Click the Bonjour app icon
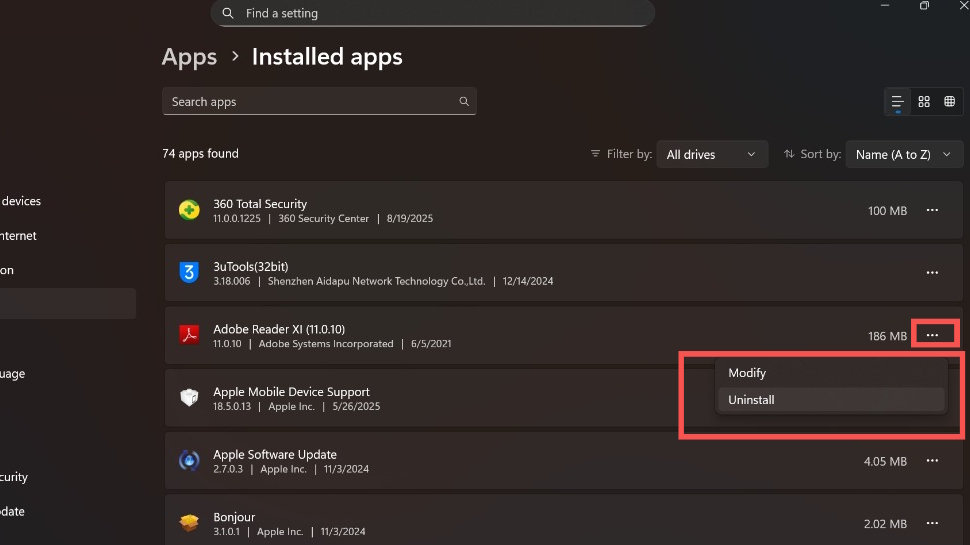Viewport: 970px width, 545px height. click(189, 523)
